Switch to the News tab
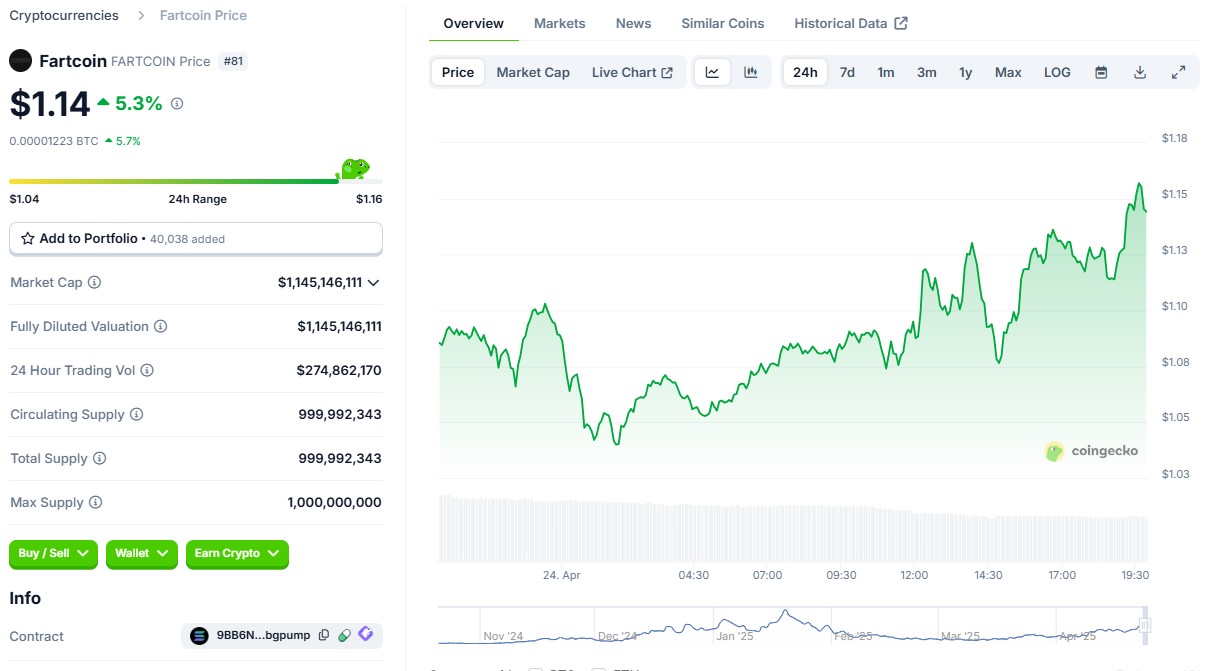The image size is (1227, 671). [x=634, y=23]
